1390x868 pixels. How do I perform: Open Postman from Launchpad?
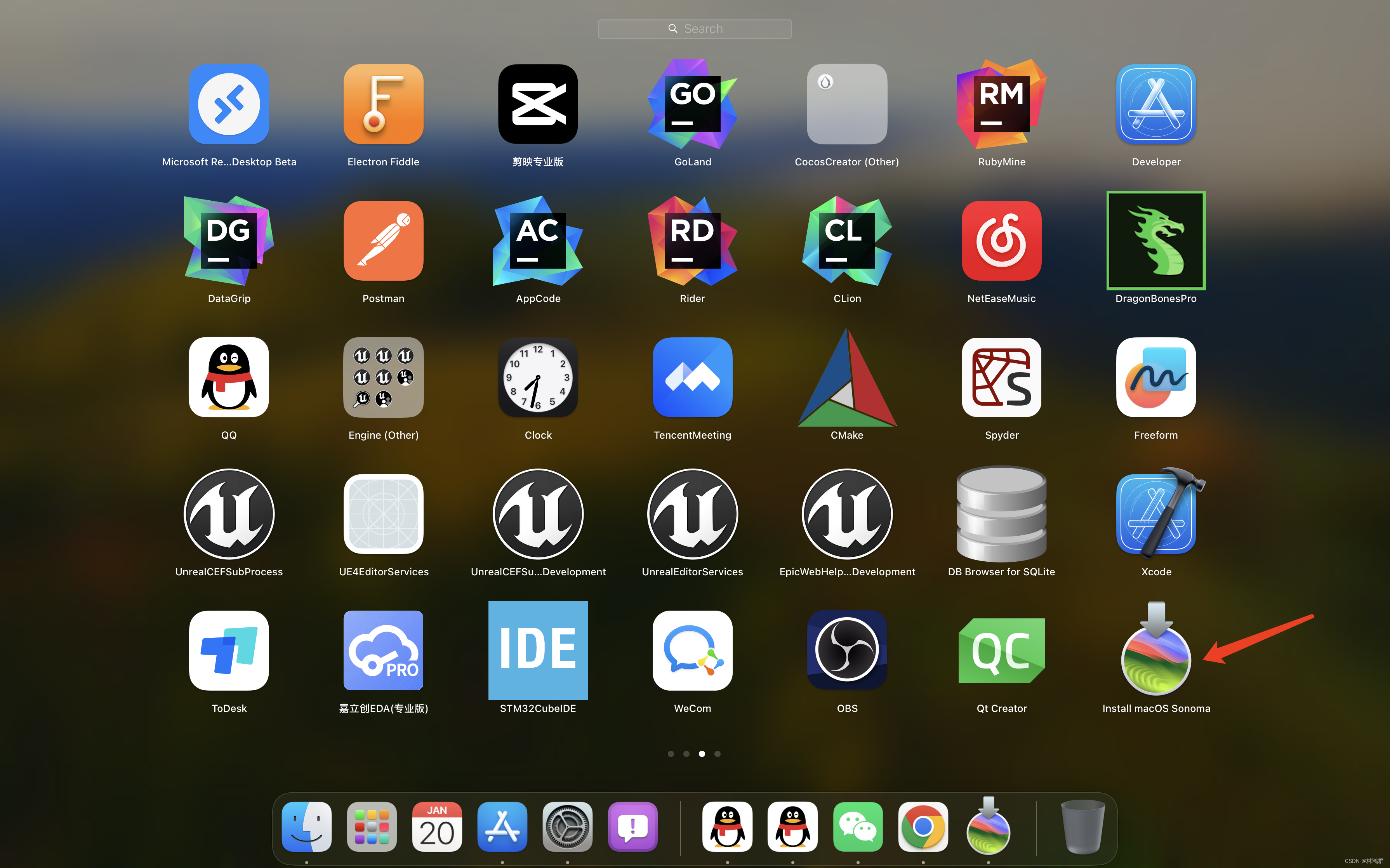(383, 241)
